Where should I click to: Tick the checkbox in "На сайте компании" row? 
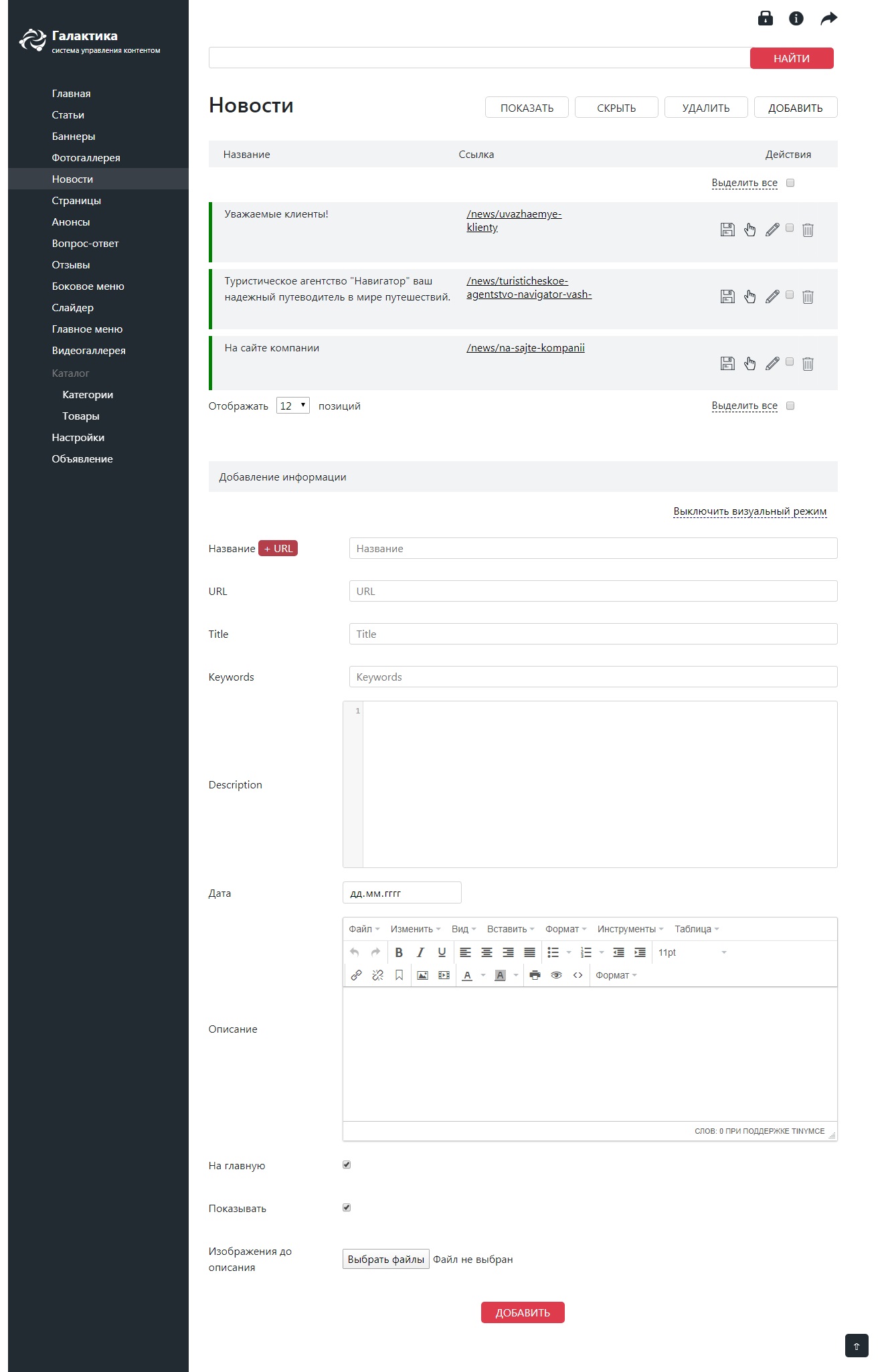[790, 361]
